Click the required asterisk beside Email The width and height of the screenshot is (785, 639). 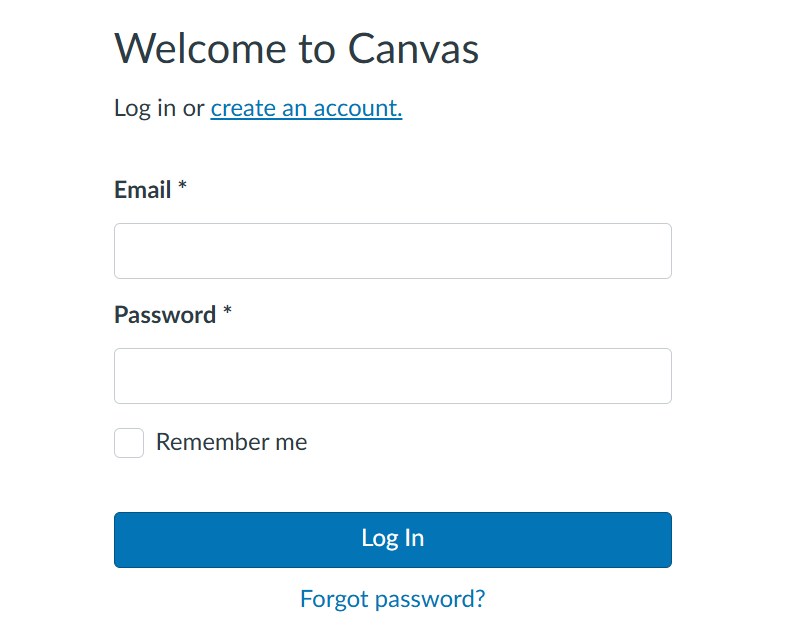[182, 186]
